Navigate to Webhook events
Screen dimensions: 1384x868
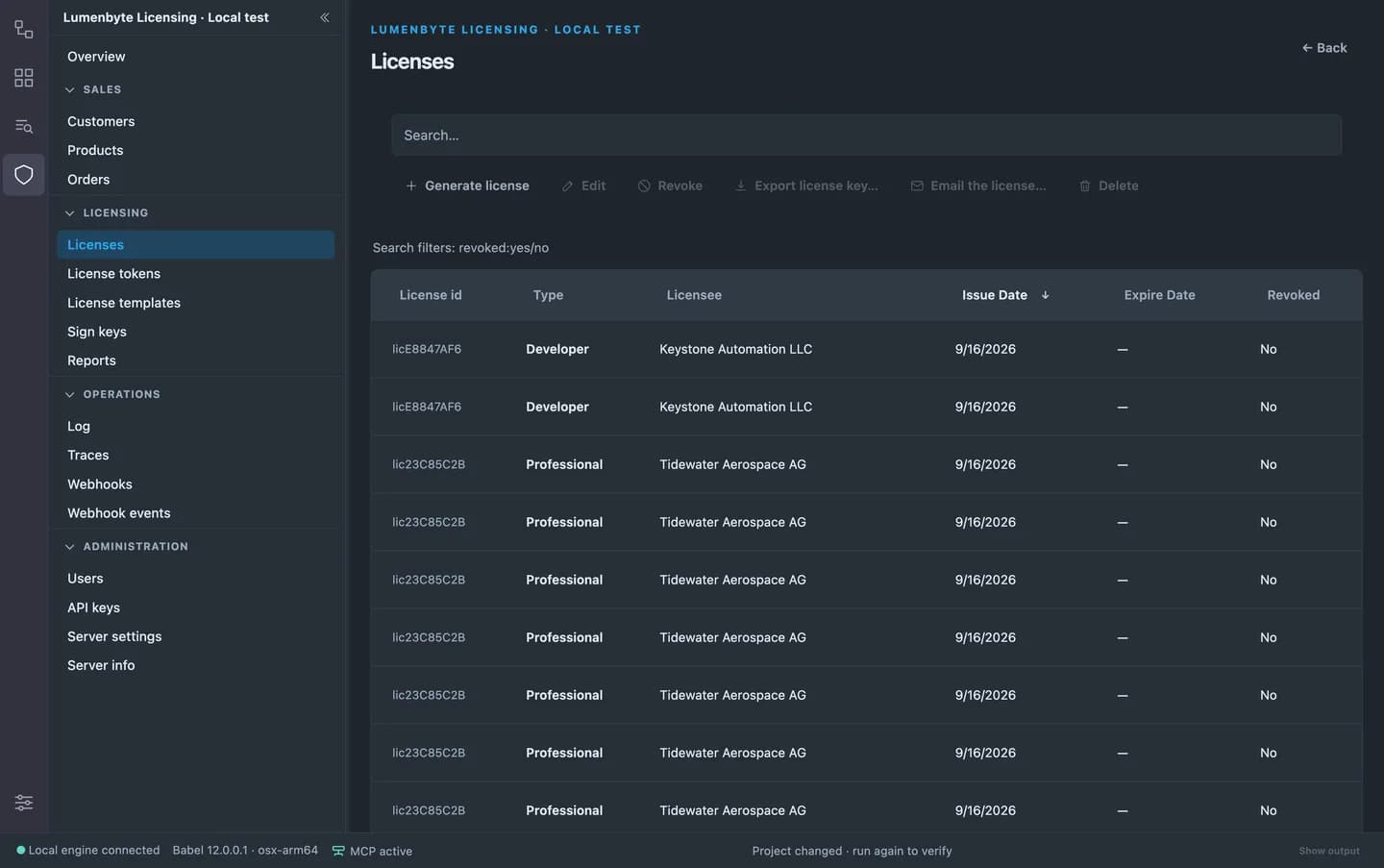coord(196,513)
